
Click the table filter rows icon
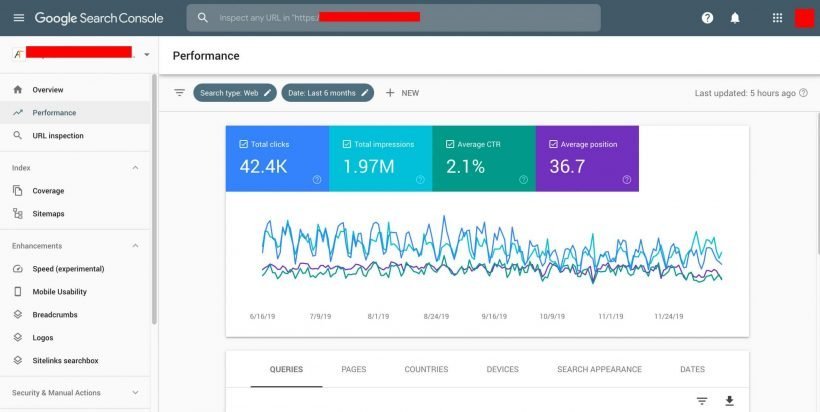click(702, 401)
